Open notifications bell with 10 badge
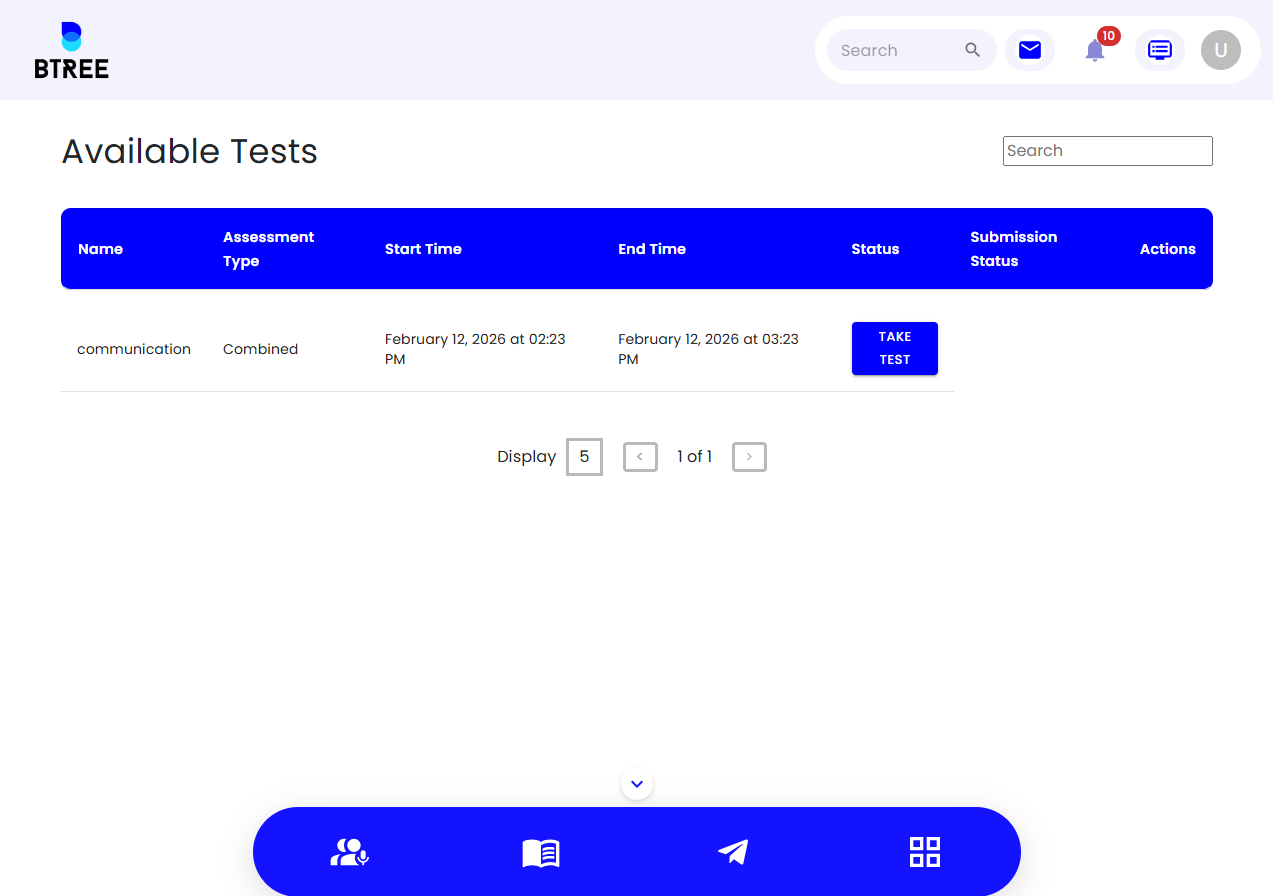Image resolution: width=1273 pixels, height=896 pixels. coord(1096,49)
